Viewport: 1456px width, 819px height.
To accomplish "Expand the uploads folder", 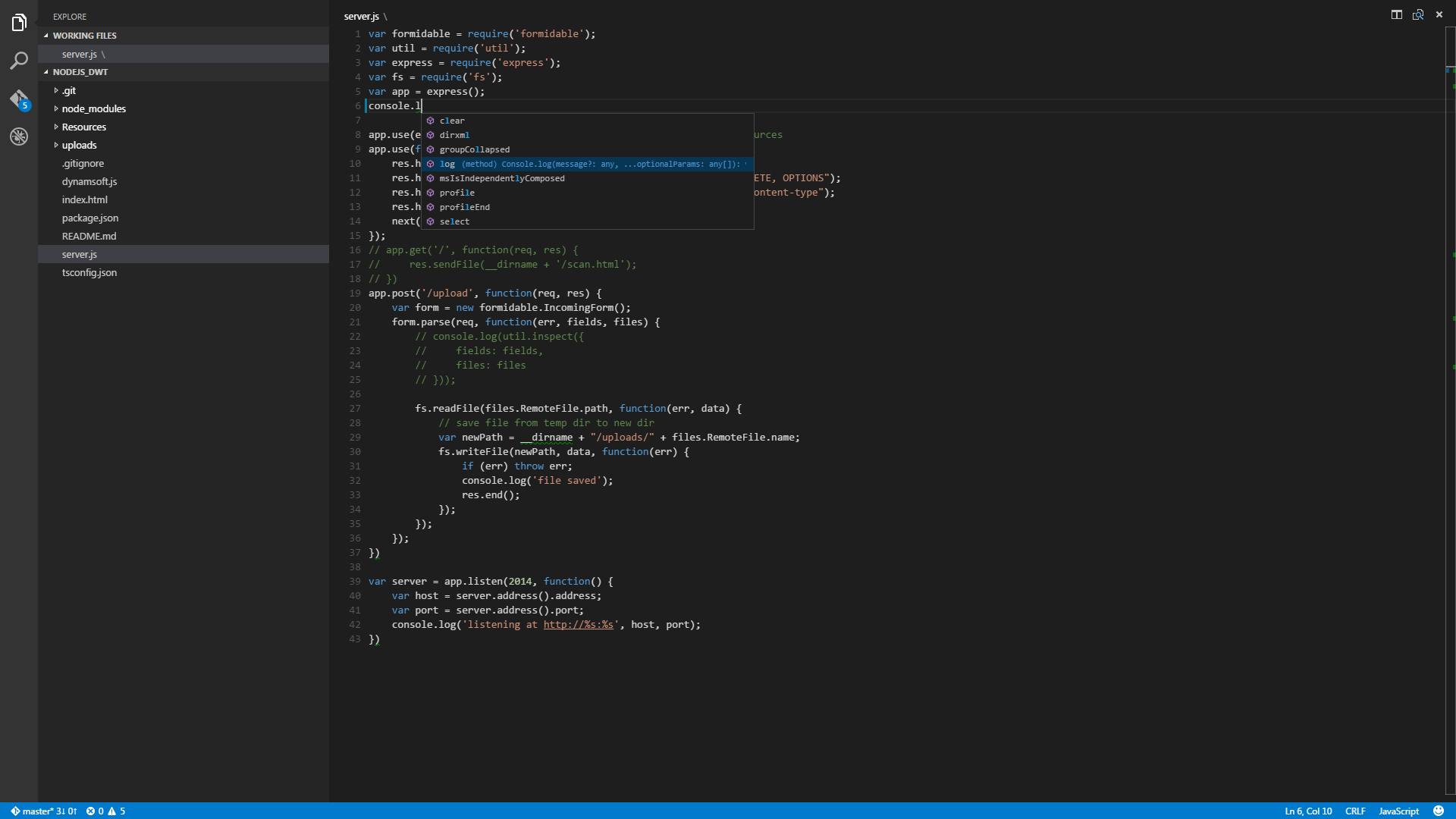I will tap(79, 145).
